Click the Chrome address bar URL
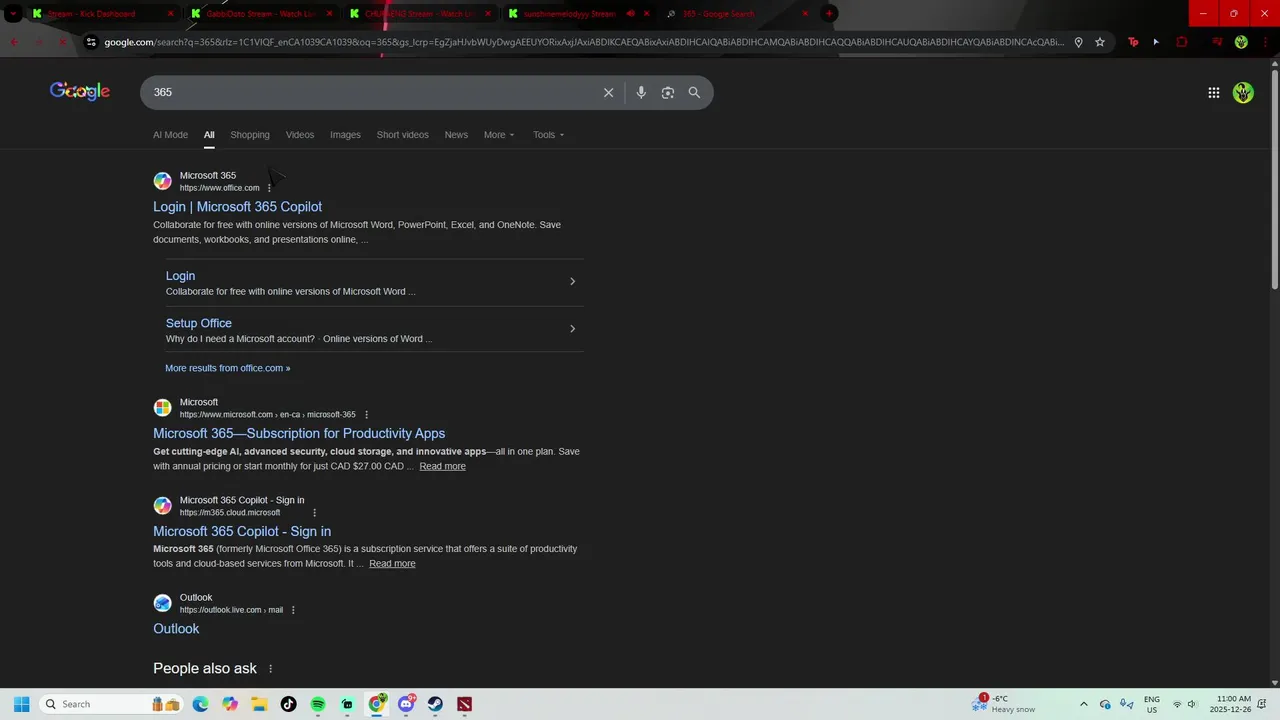 [x=584, y=42]
